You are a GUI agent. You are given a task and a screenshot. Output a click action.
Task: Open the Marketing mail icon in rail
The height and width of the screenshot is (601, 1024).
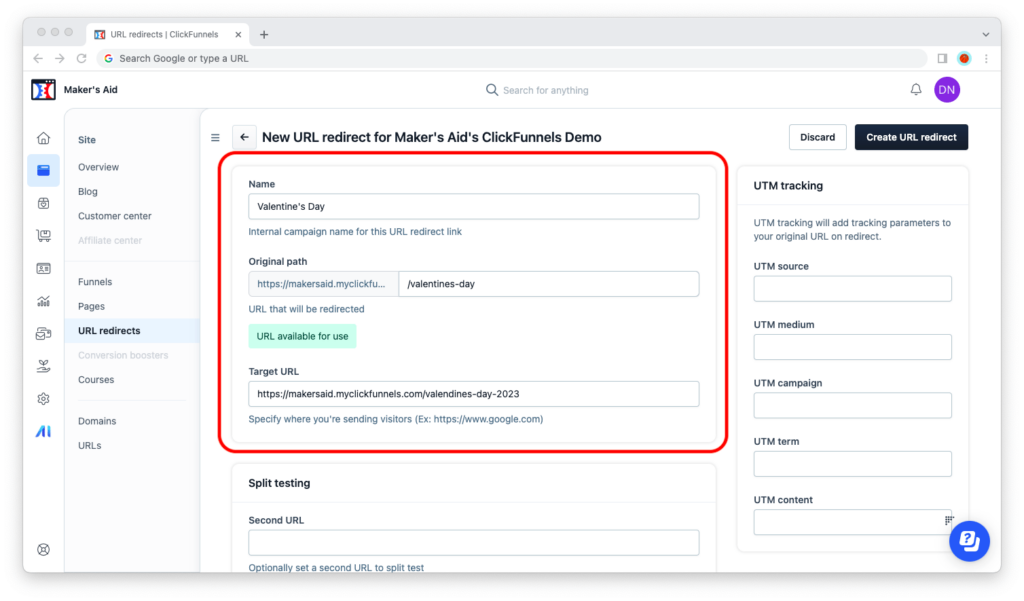[x=43, y=334]
